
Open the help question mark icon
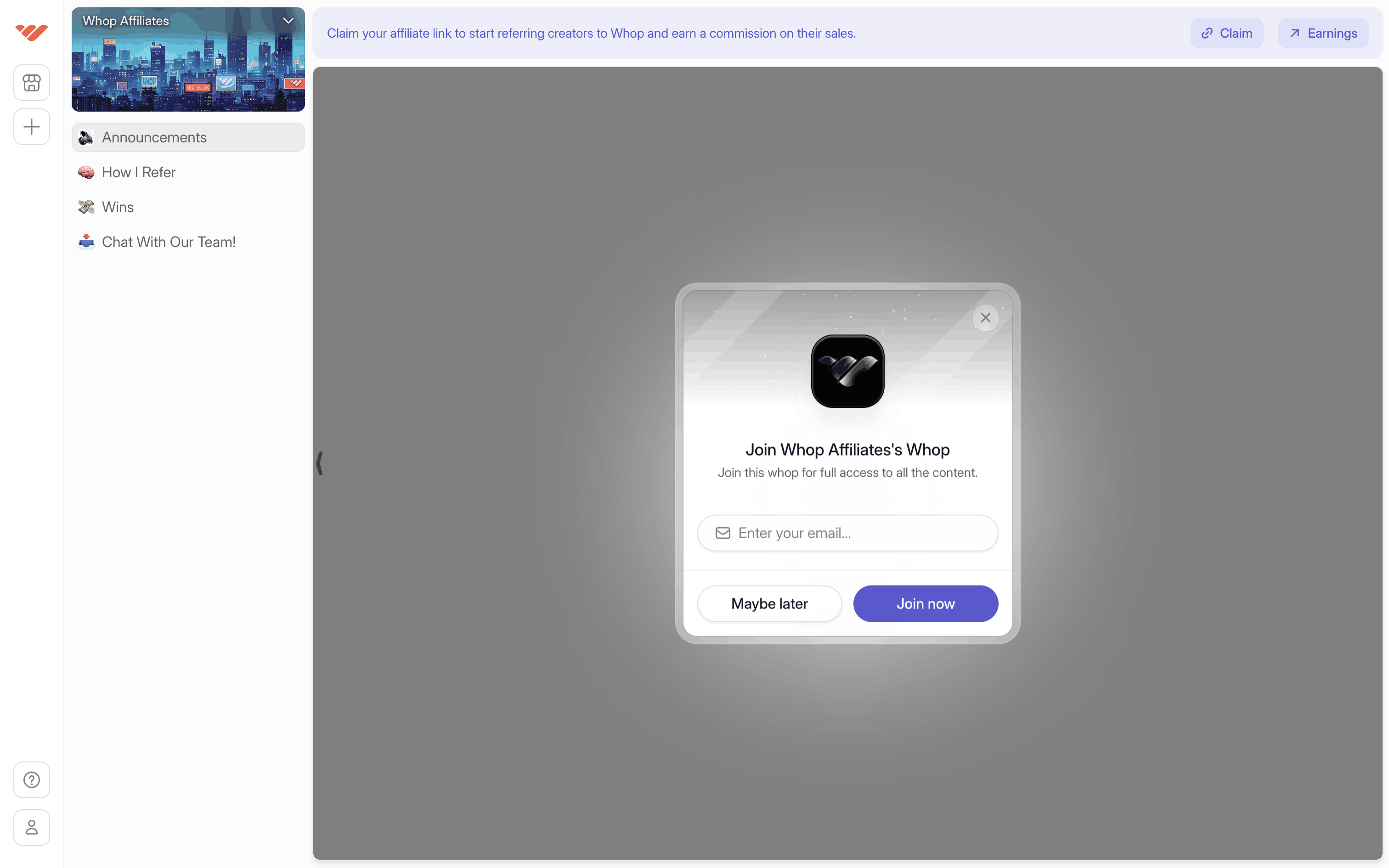tap(32, 780)
